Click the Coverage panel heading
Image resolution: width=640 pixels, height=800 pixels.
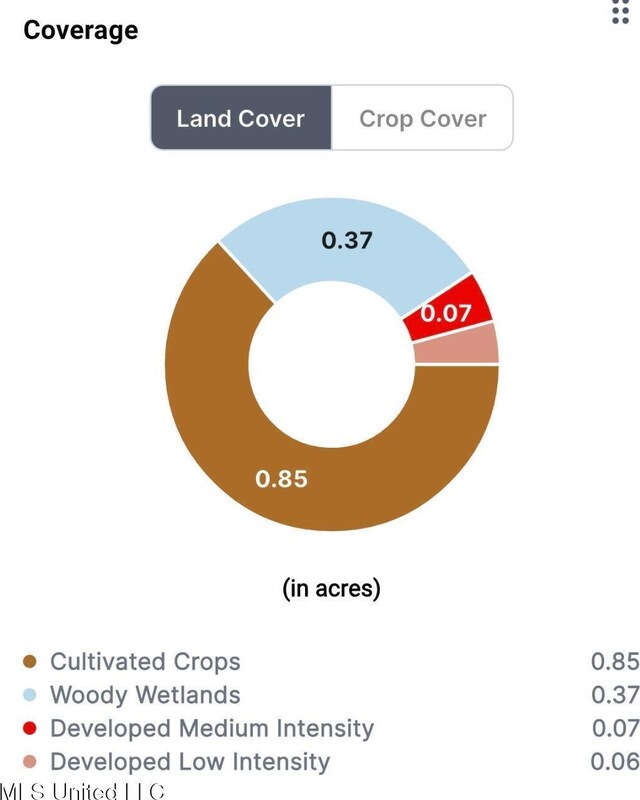81,30
